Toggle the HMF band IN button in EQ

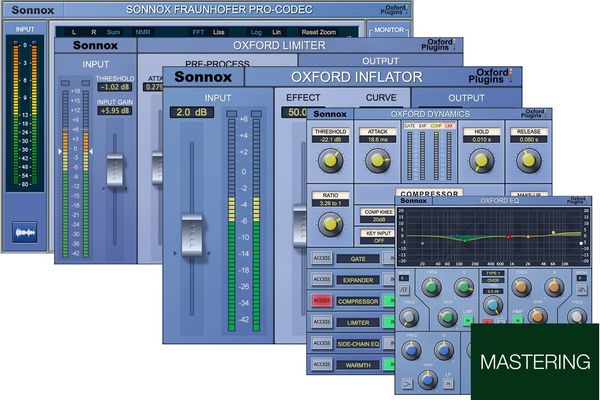coord(517,320)
